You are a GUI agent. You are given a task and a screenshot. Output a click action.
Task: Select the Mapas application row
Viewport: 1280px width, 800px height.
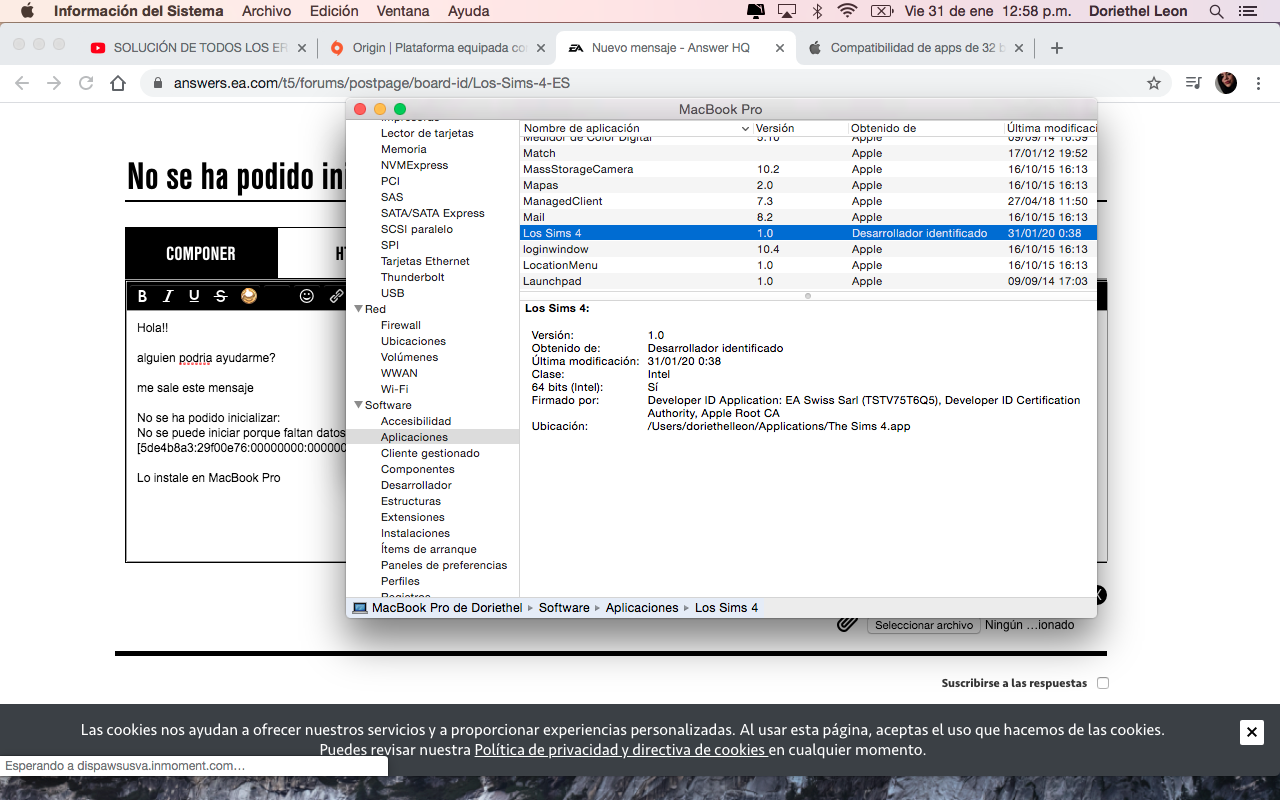pos(808,185)
